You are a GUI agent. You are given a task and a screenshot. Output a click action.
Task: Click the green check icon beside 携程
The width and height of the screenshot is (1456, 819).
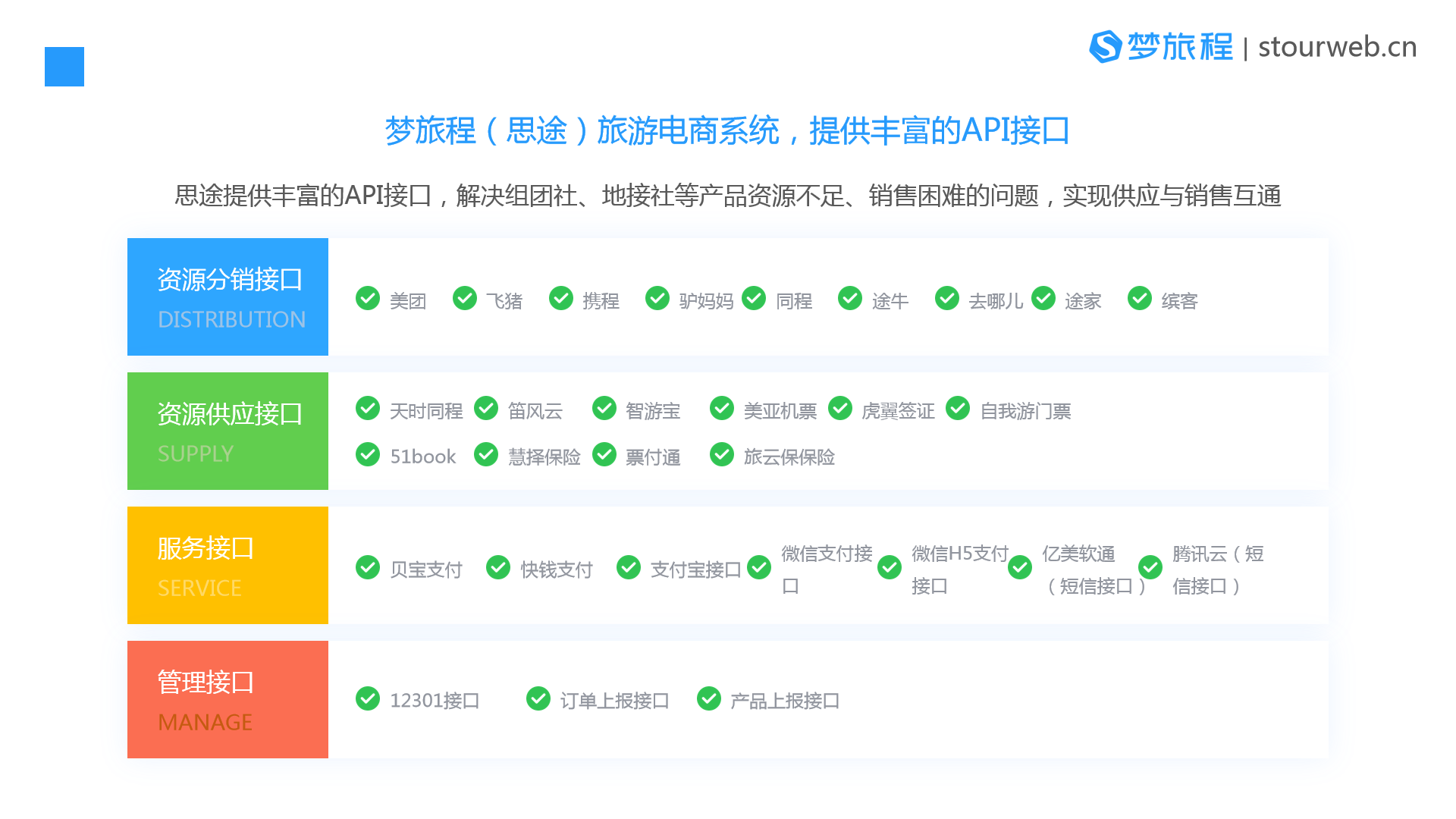[561, 299]
